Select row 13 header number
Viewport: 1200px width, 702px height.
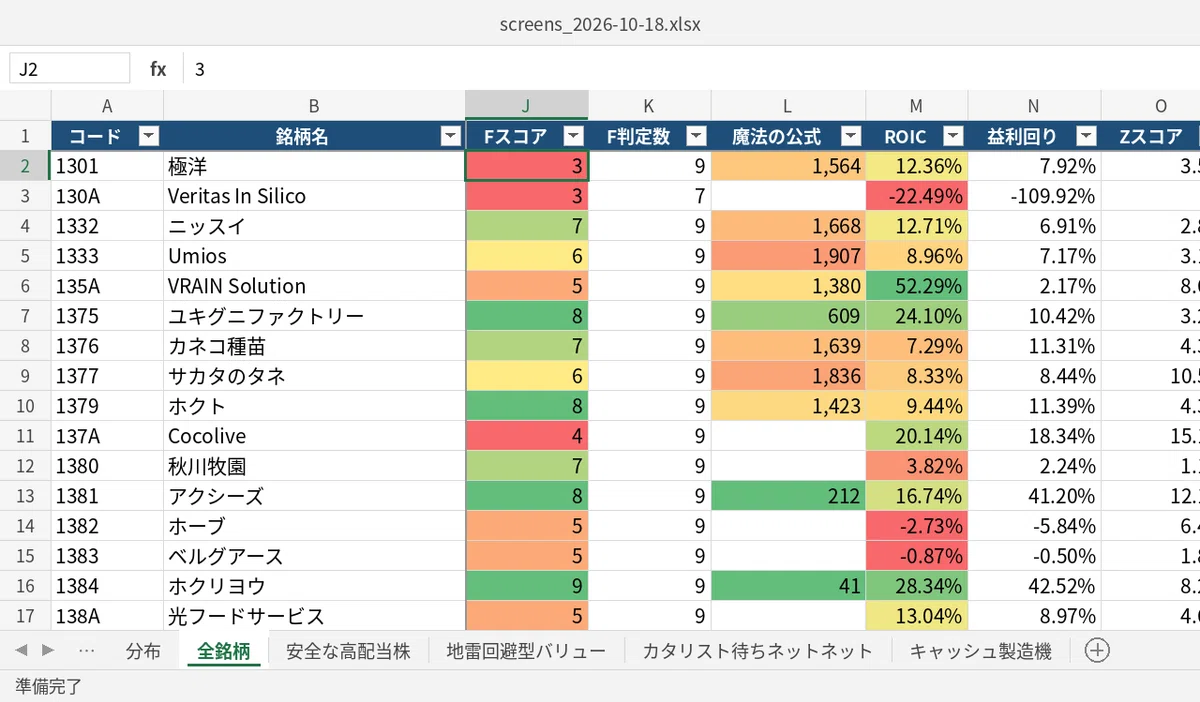pos(25,496)
